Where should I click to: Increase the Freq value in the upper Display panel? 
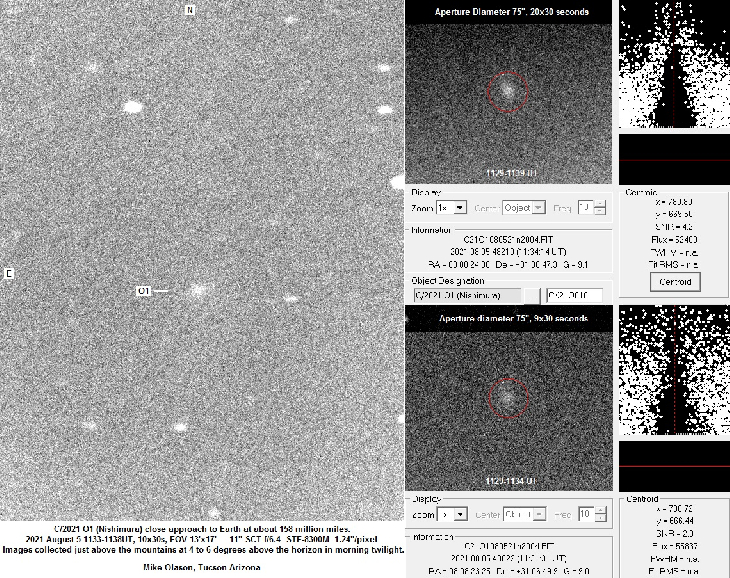(600, 203)
